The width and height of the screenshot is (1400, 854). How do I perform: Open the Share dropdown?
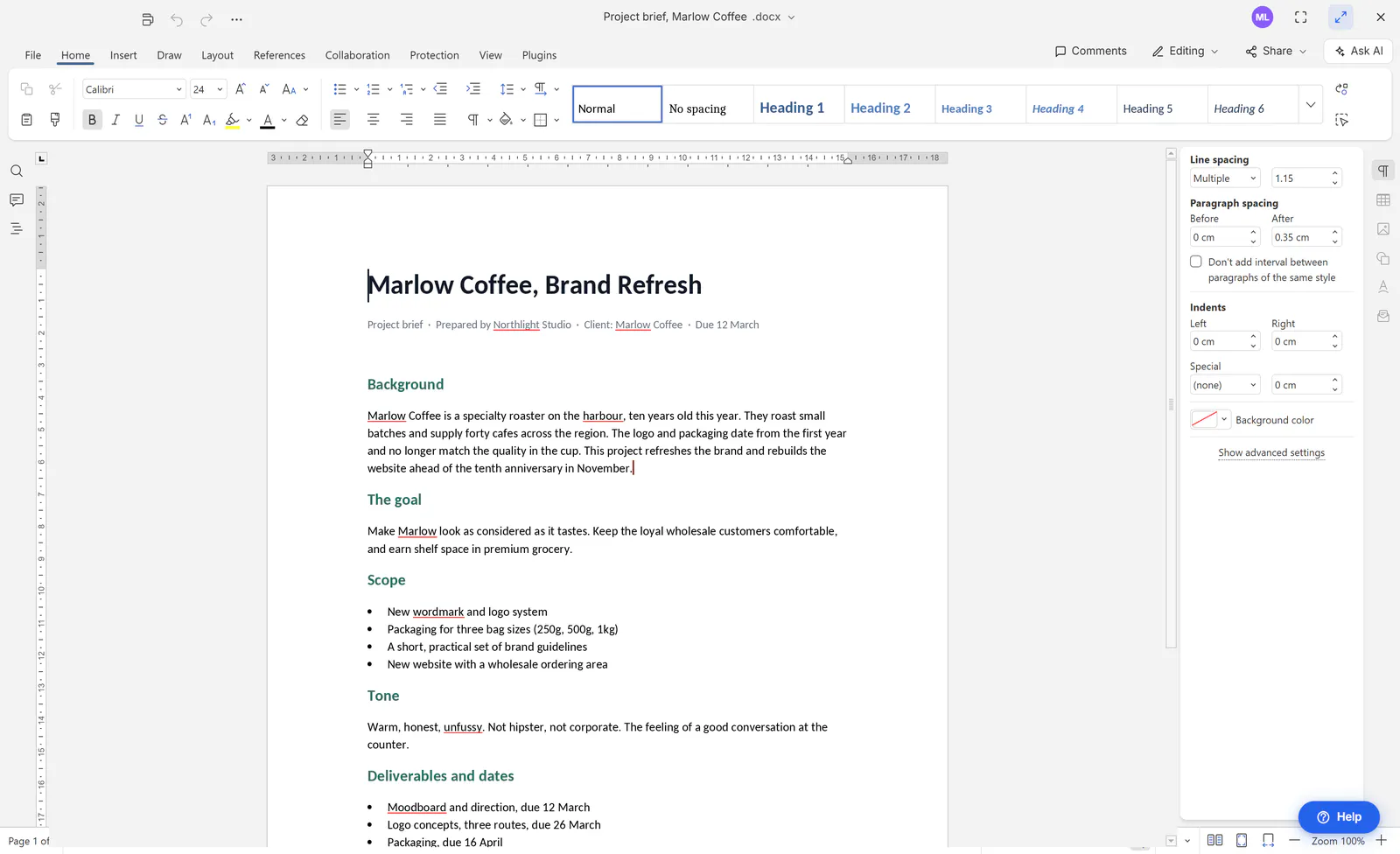tap(1276, 52)
